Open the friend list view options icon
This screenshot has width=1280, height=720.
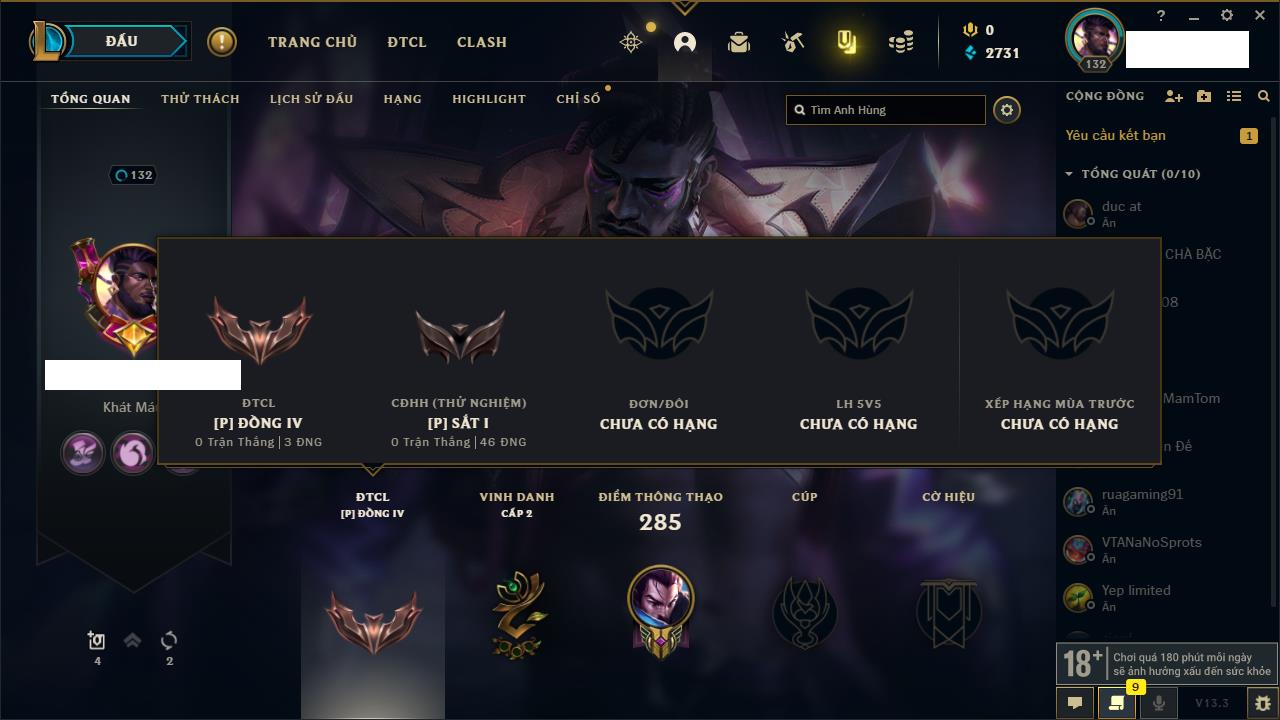click(1234, 96)
